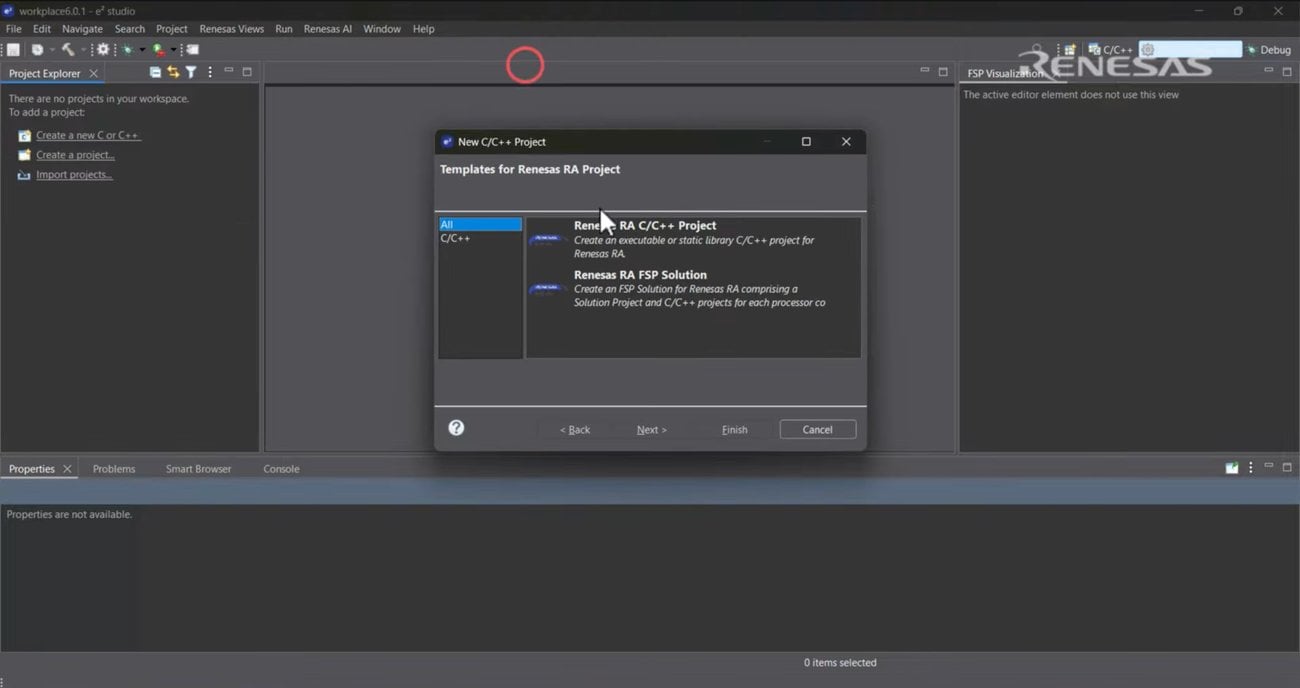Open the Navigate menu
This screenshot has height=688, width=1300.
[x=82, y=29]
